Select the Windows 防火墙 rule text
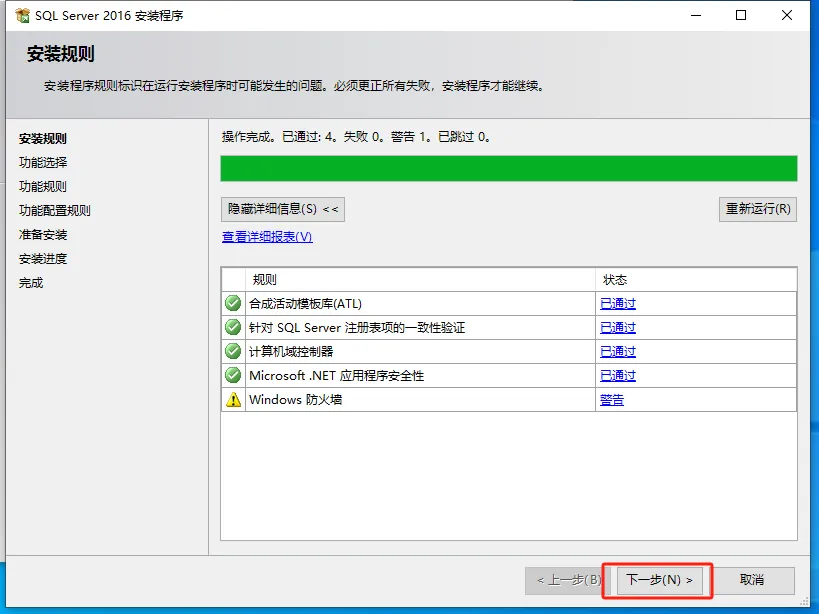 pos(296,399)
